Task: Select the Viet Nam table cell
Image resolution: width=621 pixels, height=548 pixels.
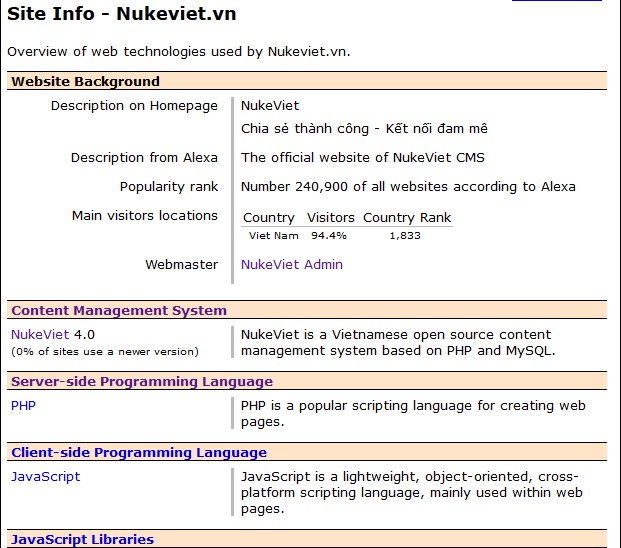Action: (274, 236)
